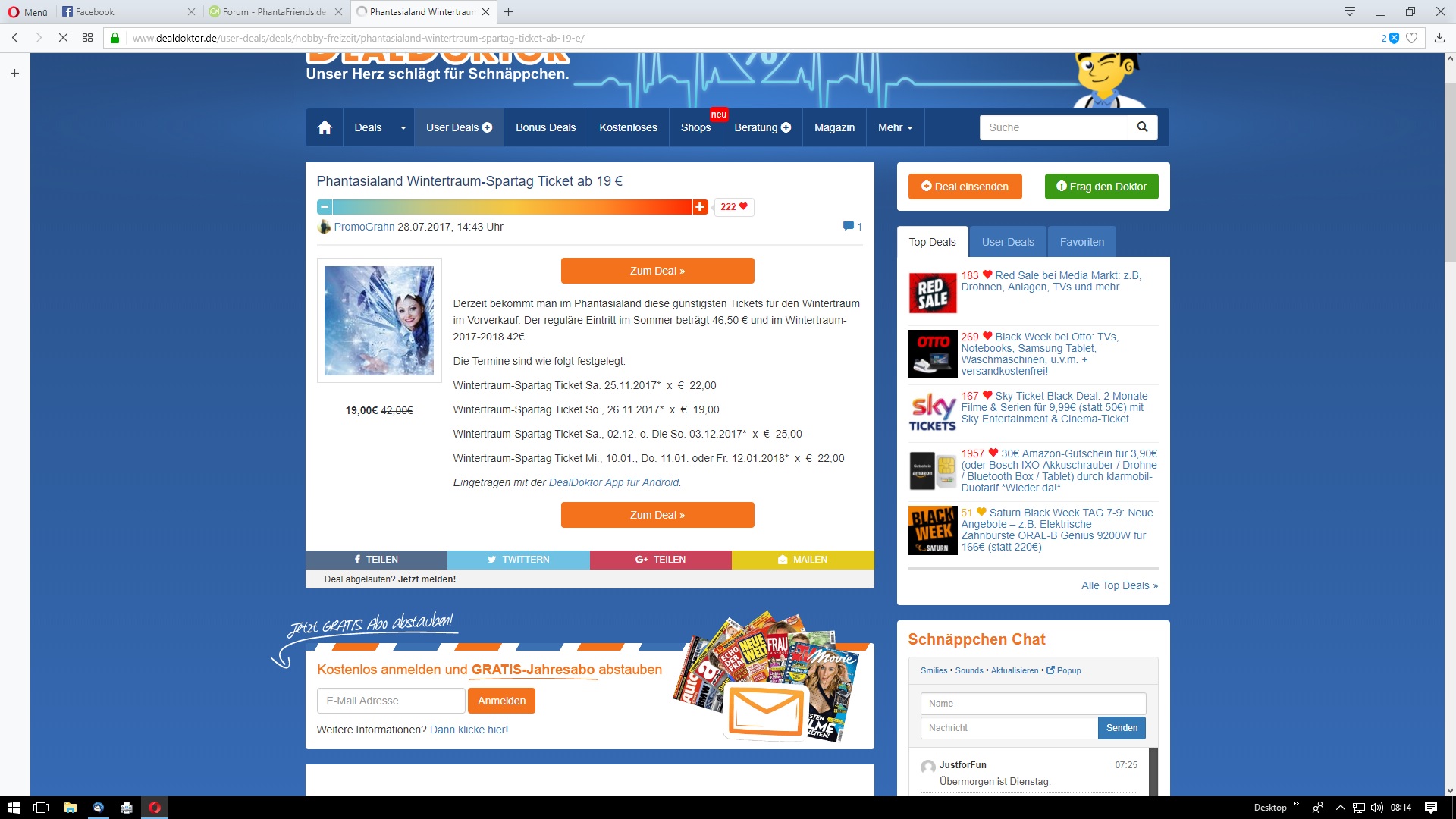Vote deal up with plus button
The image size is (1456, 819).
click(x=700, y=207)
